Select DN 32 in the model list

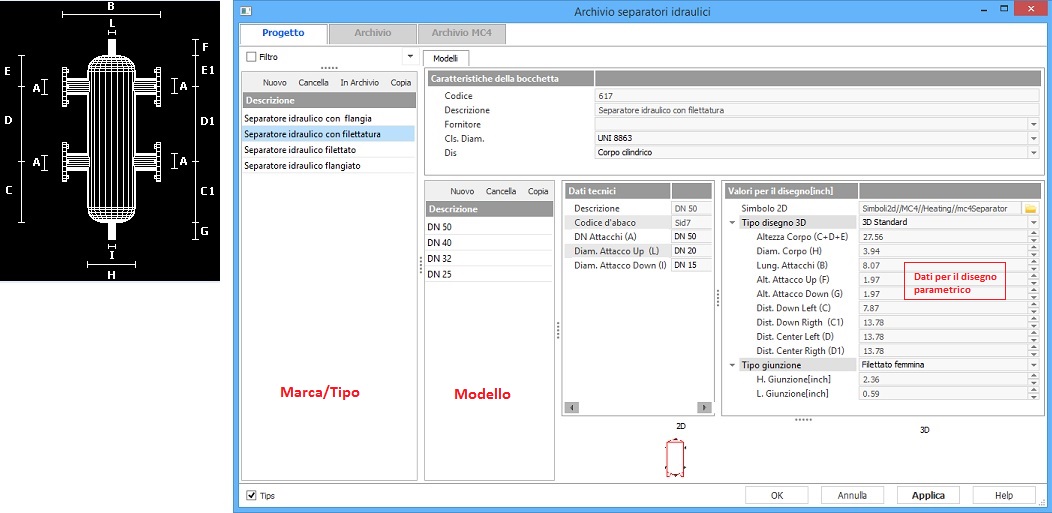pos(440,258)
